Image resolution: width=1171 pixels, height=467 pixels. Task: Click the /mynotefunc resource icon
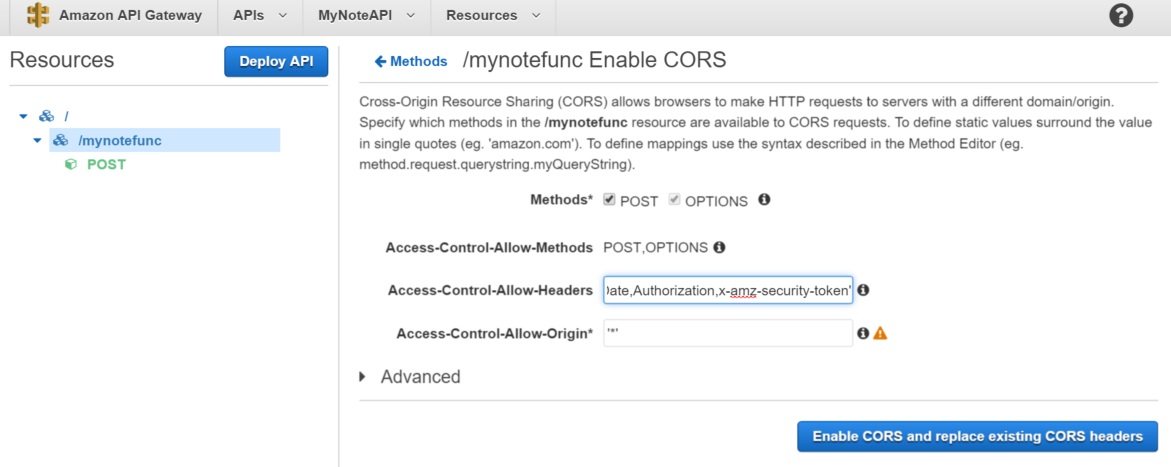click(60, 140)
